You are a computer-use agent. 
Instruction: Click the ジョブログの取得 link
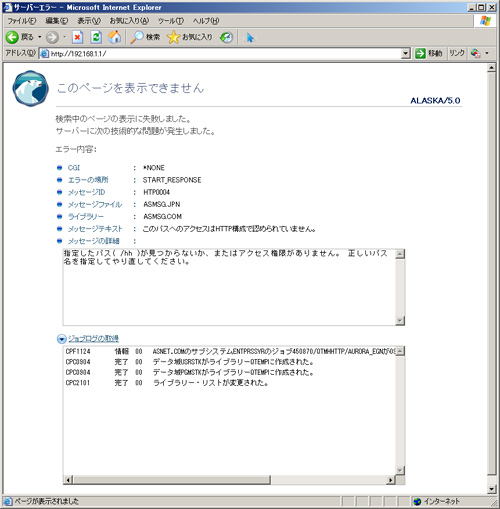point(93,339)
